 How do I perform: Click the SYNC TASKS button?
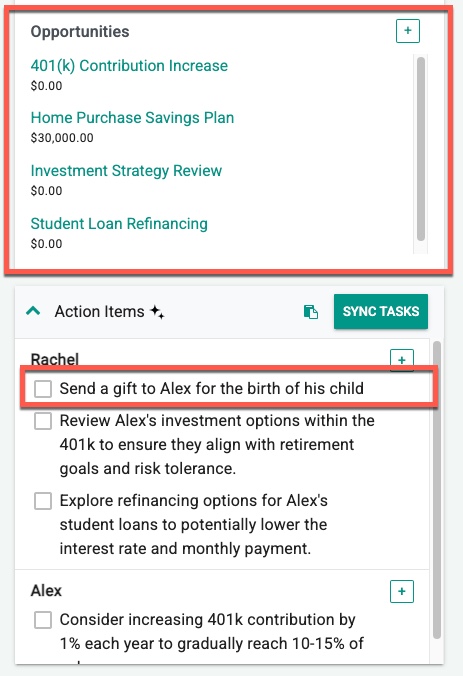pyautogui.click(x=381, y=311)
